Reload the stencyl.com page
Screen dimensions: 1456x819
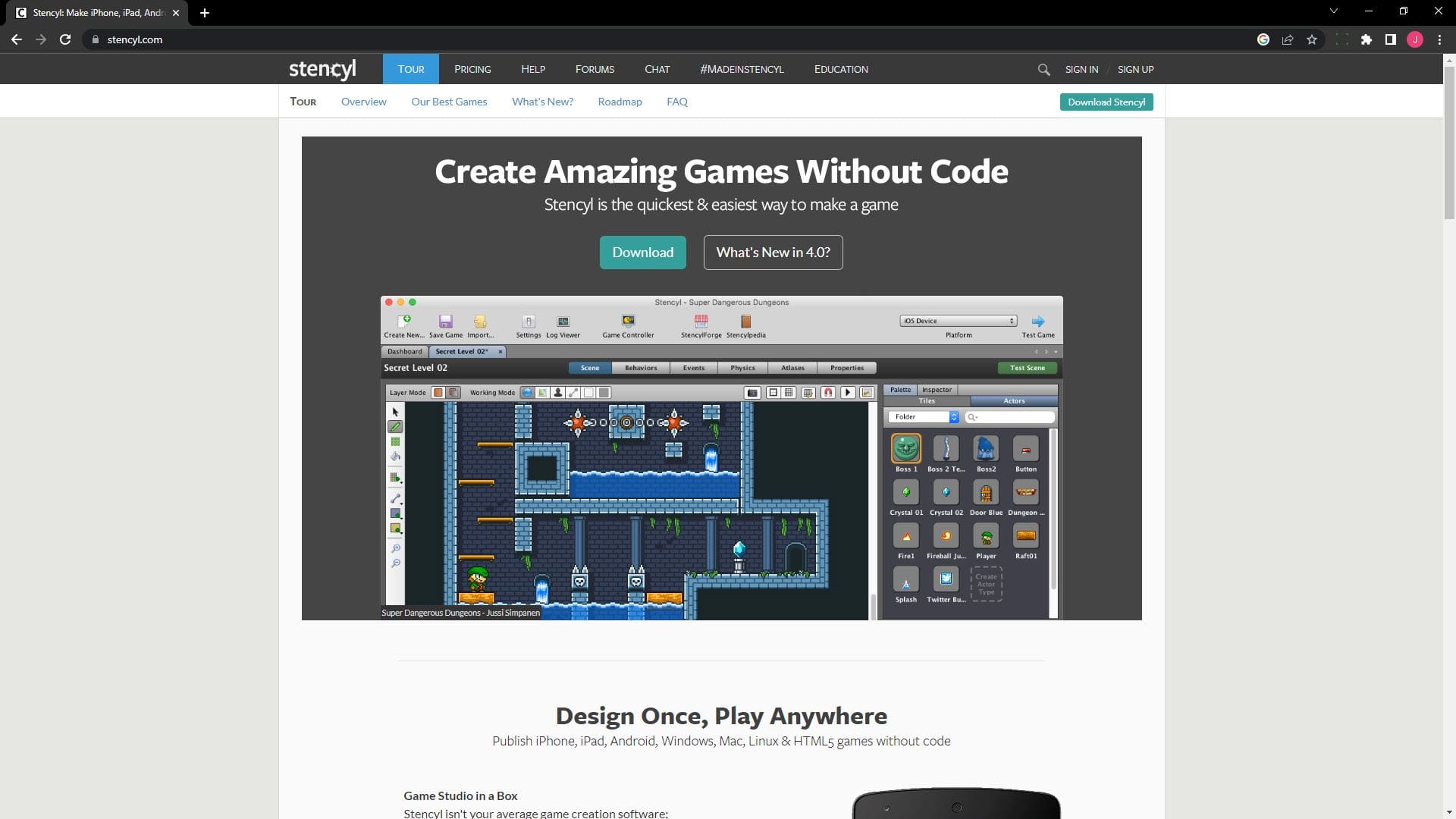click(65, 39)
